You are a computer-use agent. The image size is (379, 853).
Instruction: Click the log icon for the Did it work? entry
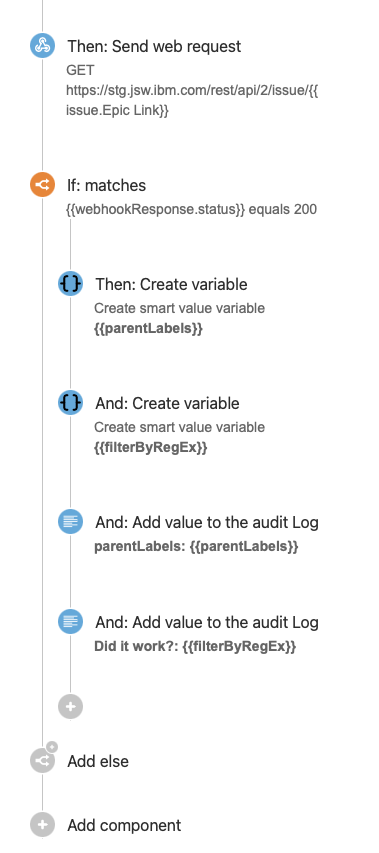point(71,622)
